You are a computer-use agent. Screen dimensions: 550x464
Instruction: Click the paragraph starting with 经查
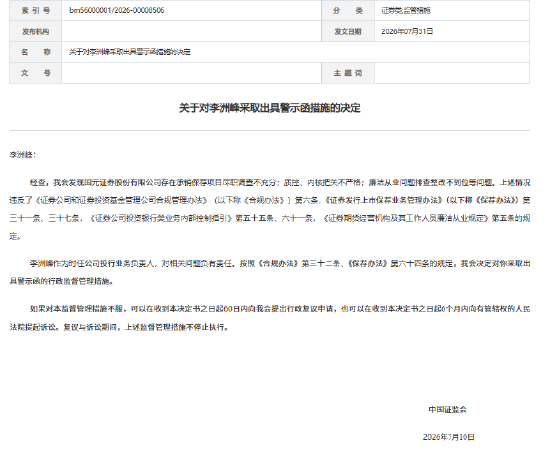tap(270, 209)
